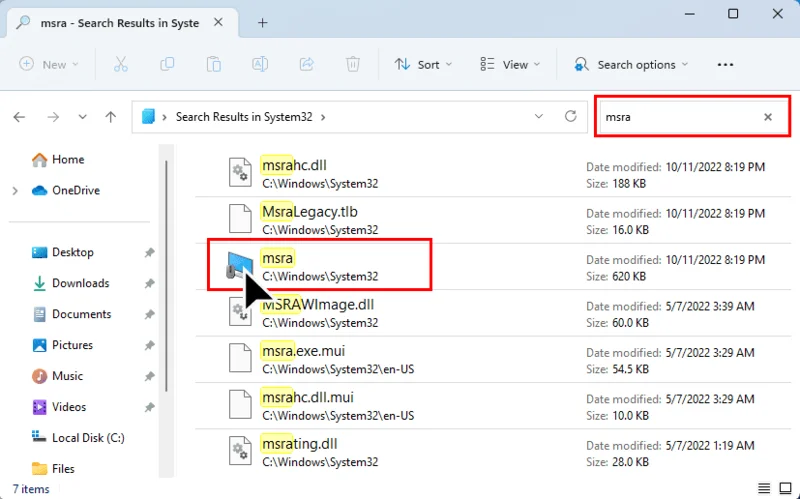Select the msra application icon

click(239, 266)
